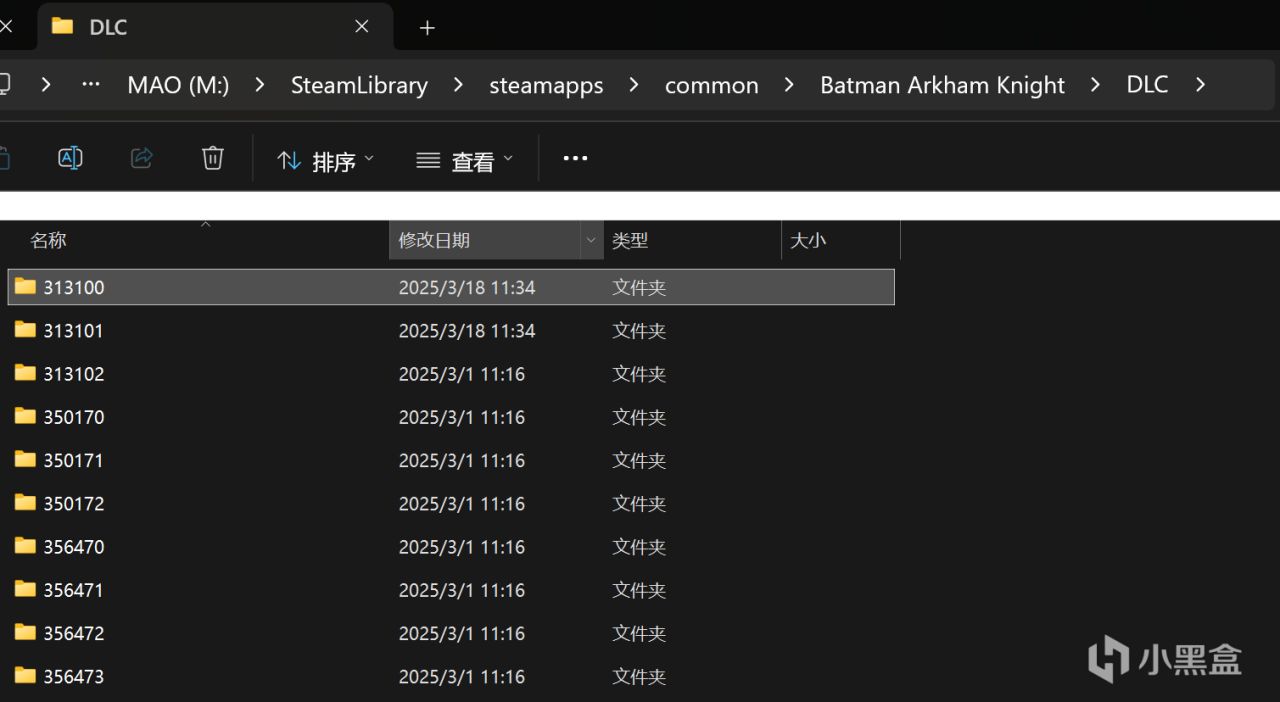Click the Delete trash can icon
The width and height of the screenshot is (1280, 702).
click(213, 158)
